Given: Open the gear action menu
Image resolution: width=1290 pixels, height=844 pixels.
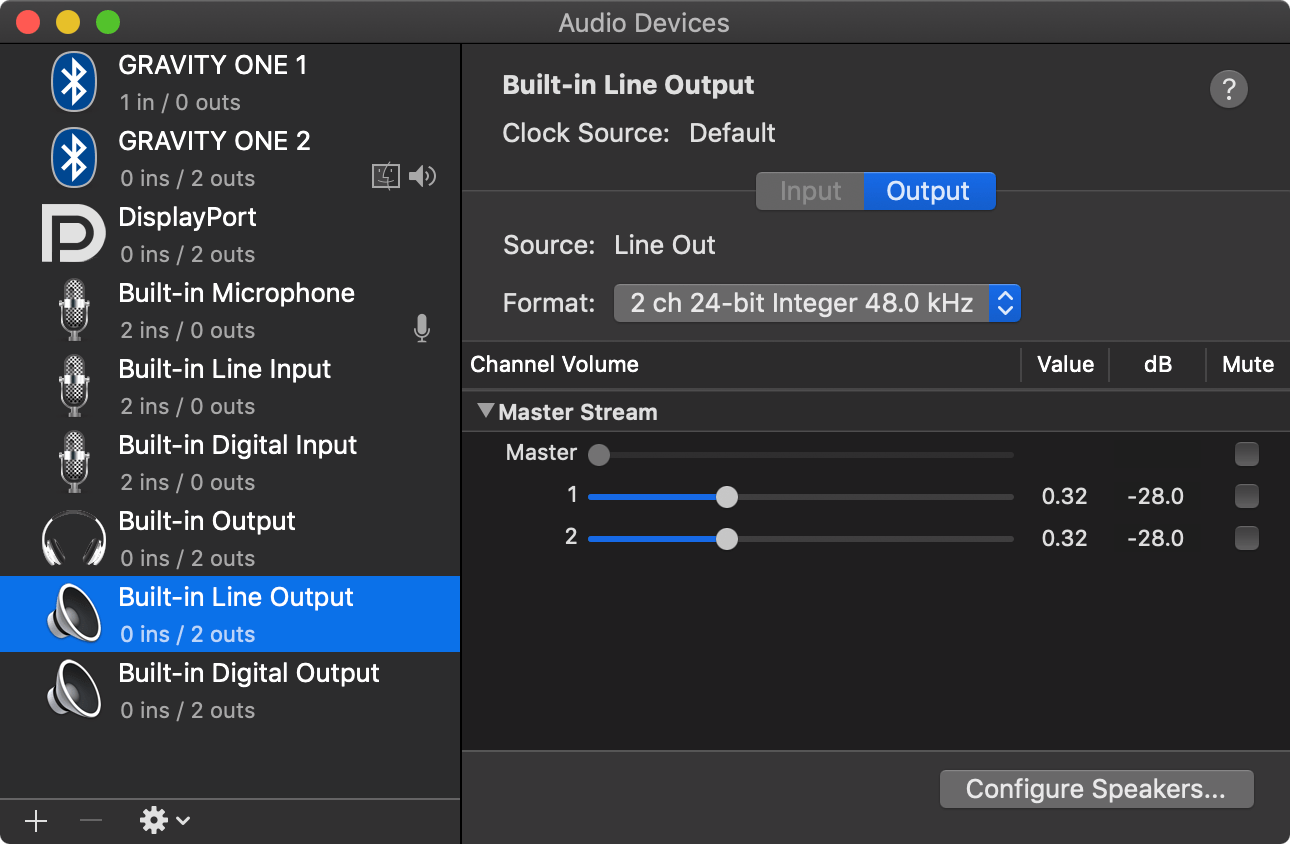Looking at the screenshot, I should [x=155, y=820].
